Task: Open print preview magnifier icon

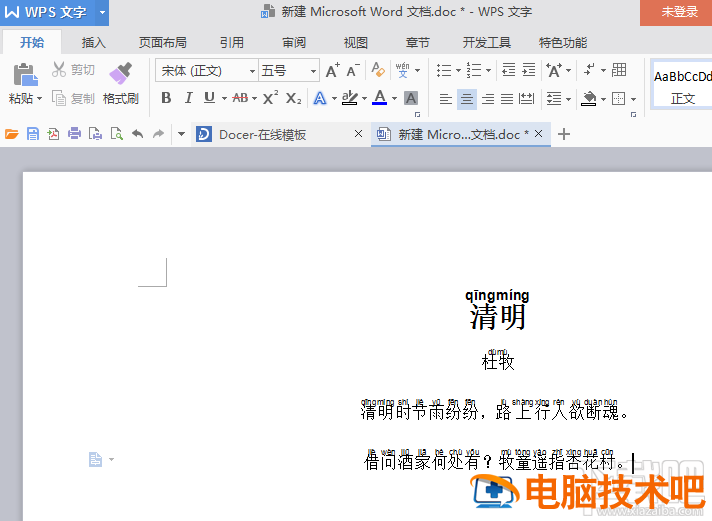Action: pos(117,134)
